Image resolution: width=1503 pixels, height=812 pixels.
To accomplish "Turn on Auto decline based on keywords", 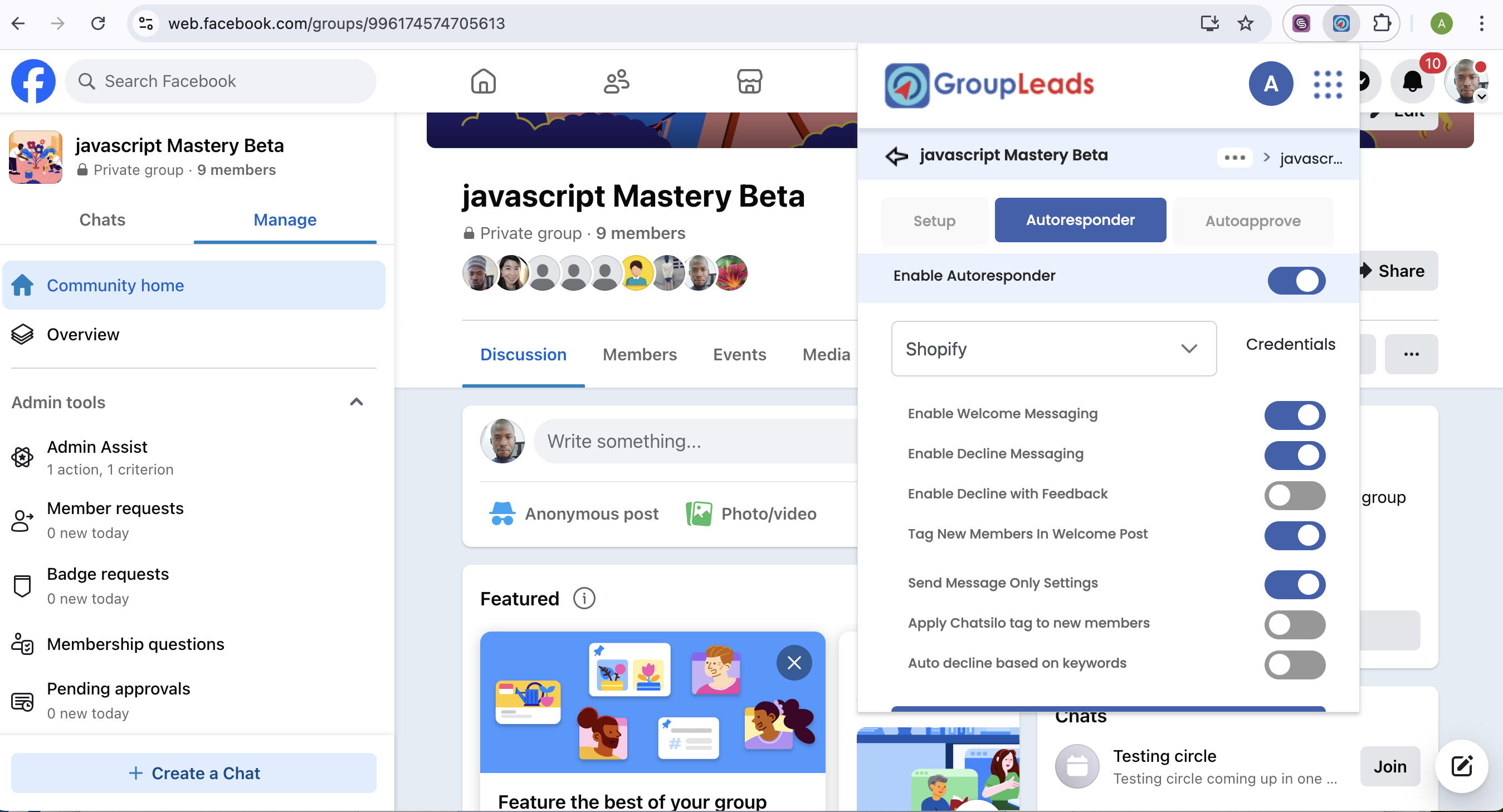I will pyautogui.click(x=1294, y=664).
